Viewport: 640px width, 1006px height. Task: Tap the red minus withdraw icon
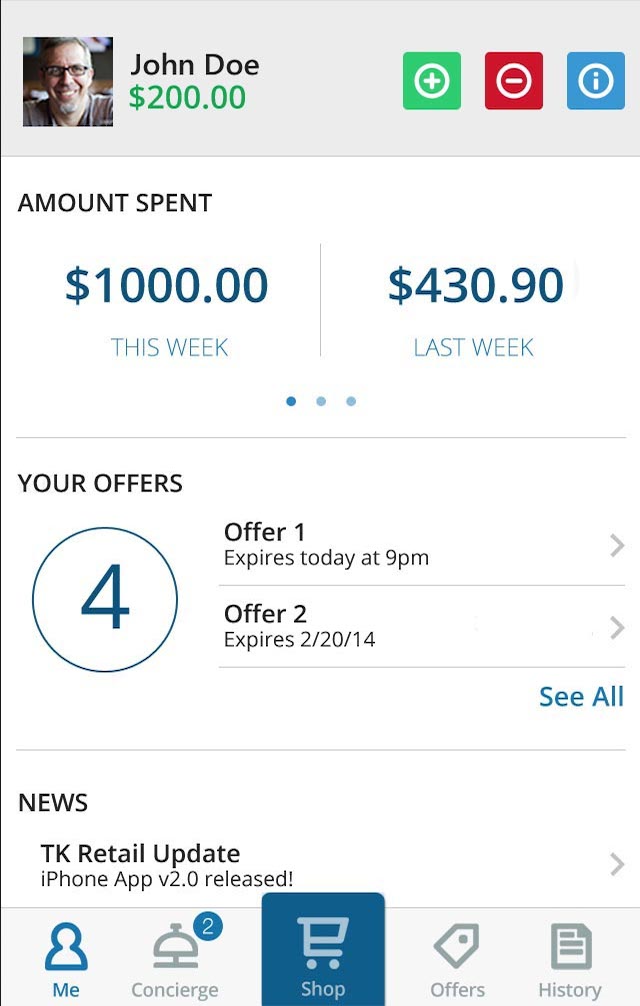[514, 81]
